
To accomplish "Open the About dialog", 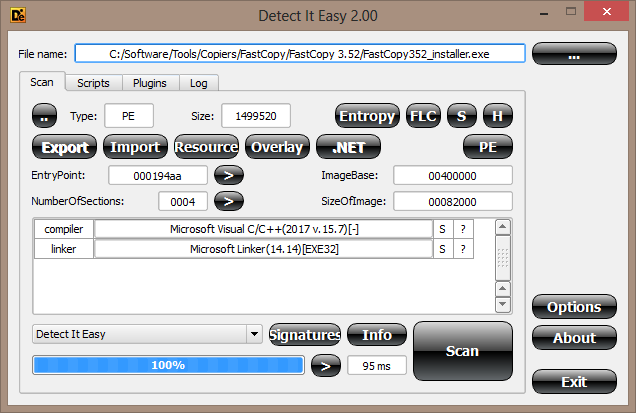I will 574,338.
